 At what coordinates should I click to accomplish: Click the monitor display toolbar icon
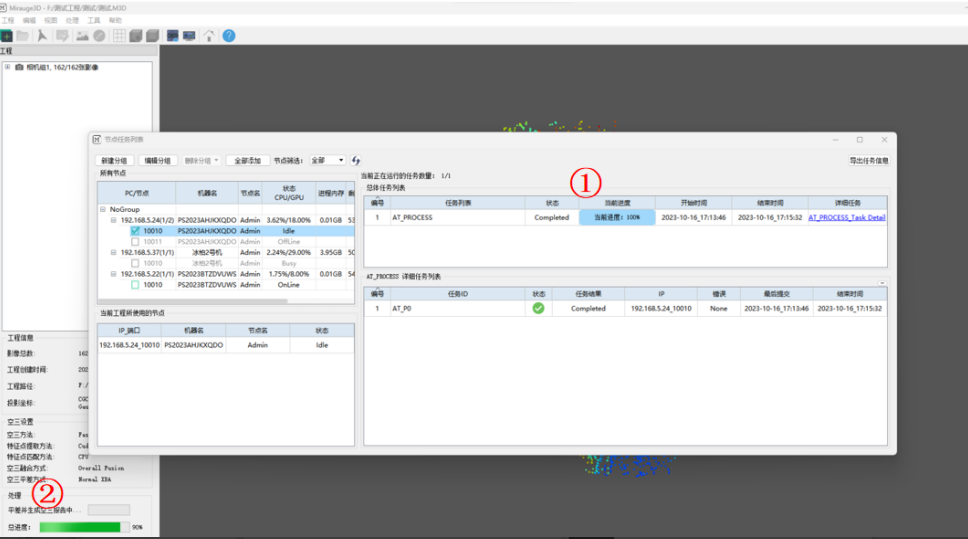(x=189, y=36)
